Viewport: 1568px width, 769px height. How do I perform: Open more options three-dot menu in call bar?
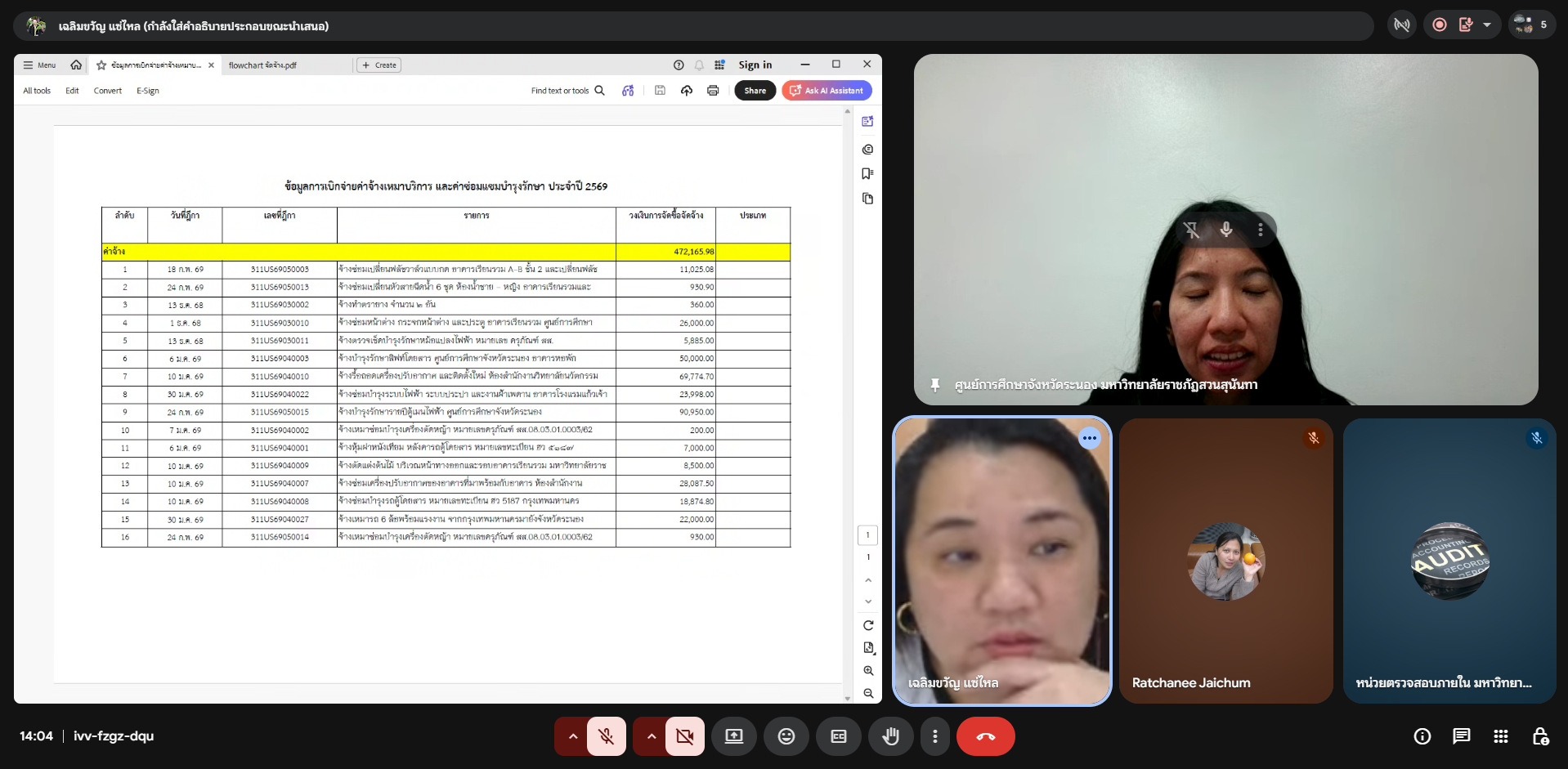coord(934,736)
